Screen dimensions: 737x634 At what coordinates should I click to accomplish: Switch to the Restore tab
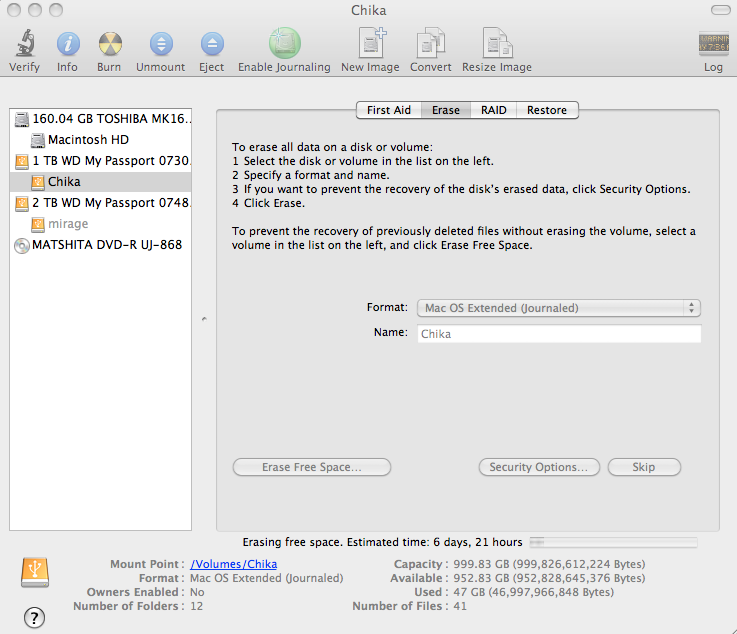coord(547,110)
